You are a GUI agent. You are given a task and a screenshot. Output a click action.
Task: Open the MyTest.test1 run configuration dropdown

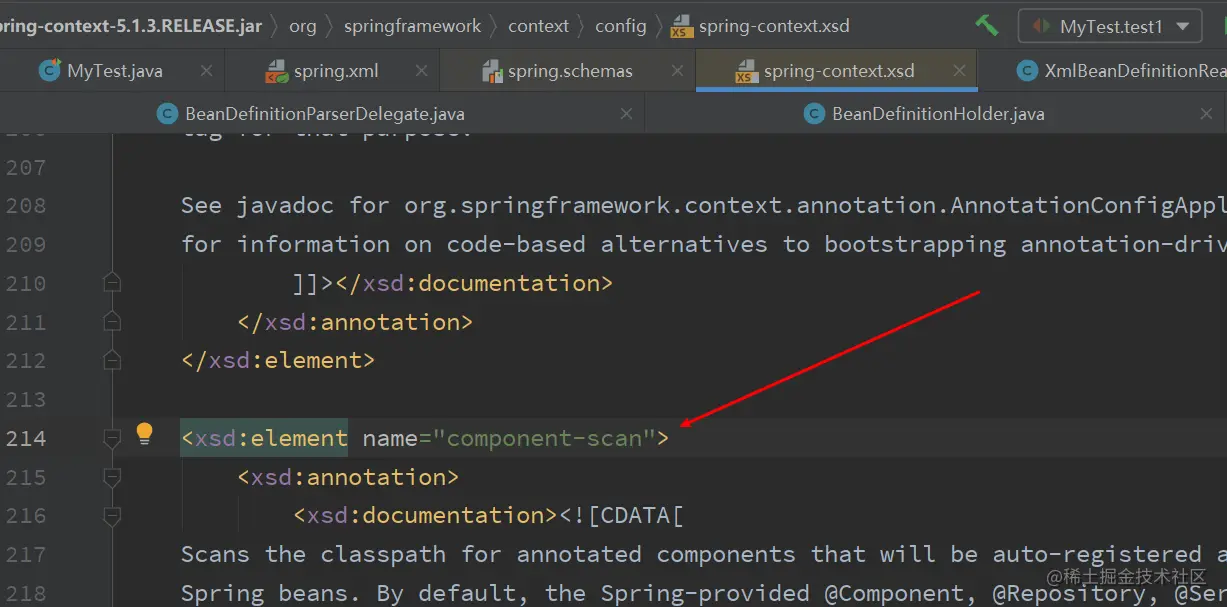pyautogui.click(x=1109, y=27)
